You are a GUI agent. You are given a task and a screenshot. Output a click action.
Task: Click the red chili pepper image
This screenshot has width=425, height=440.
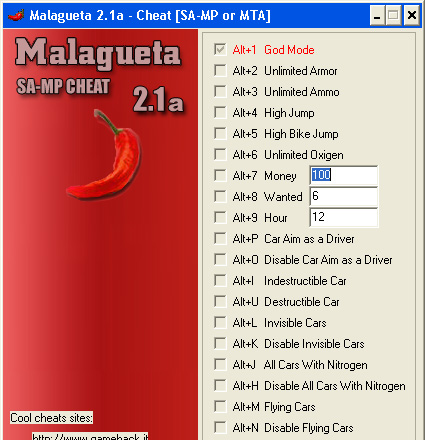point(104,154)
